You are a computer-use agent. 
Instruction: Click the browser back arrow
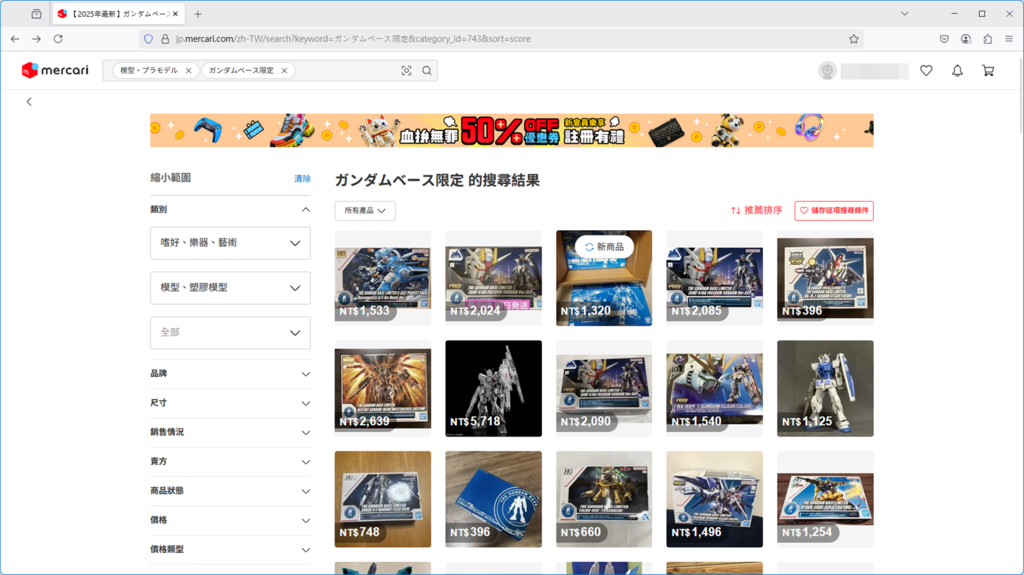[15, 39]
